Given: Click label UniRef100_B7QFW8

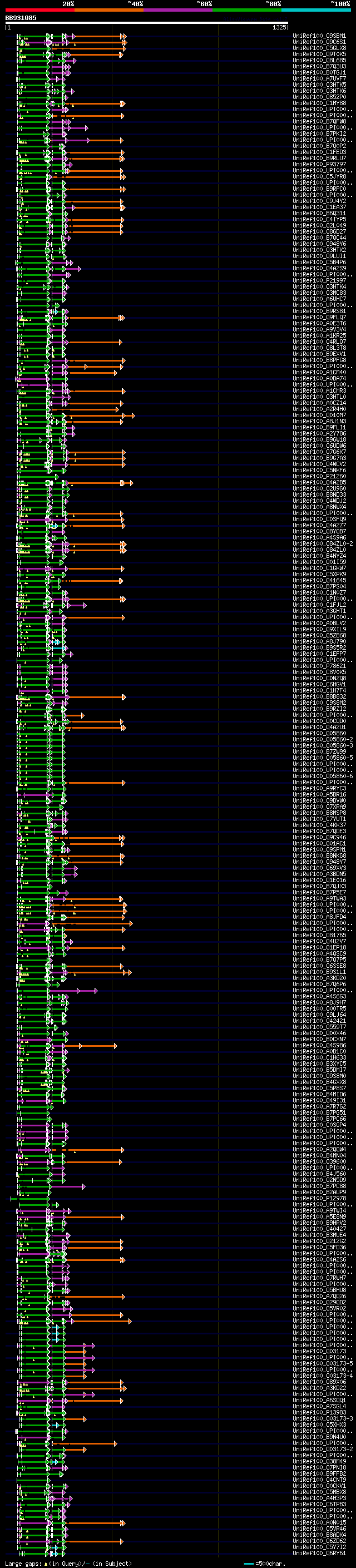Looking at the screenshot, I should coord(319,122).
